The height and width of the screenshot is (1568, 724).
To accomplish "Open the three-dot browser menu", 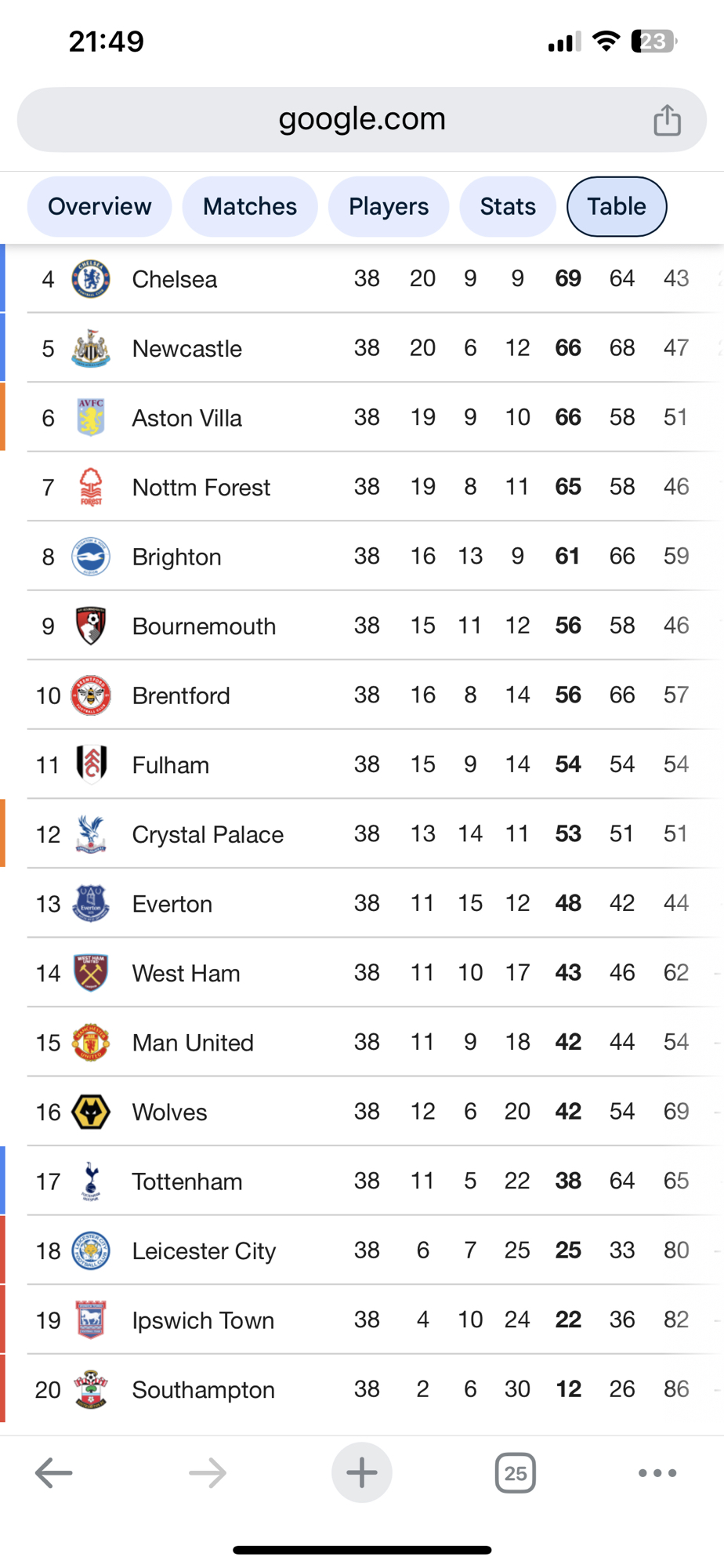I will [657, 1472].
